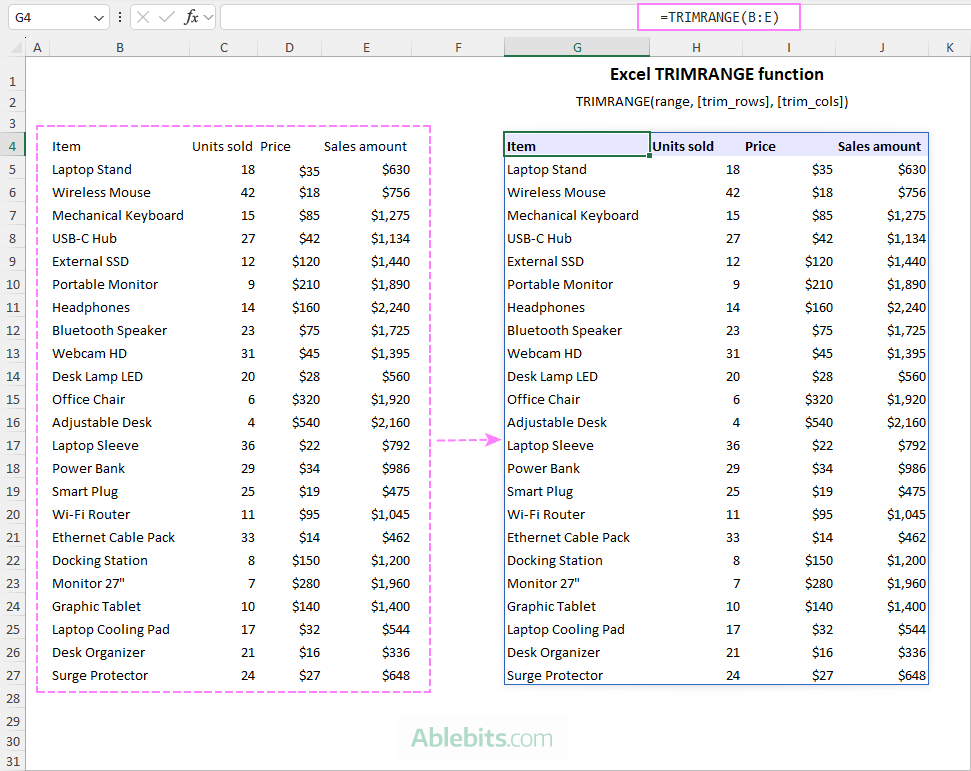Click the vertical dots handle beside Name Box
The width and height of the screenshot is (971, 771).
coord(120,17)
